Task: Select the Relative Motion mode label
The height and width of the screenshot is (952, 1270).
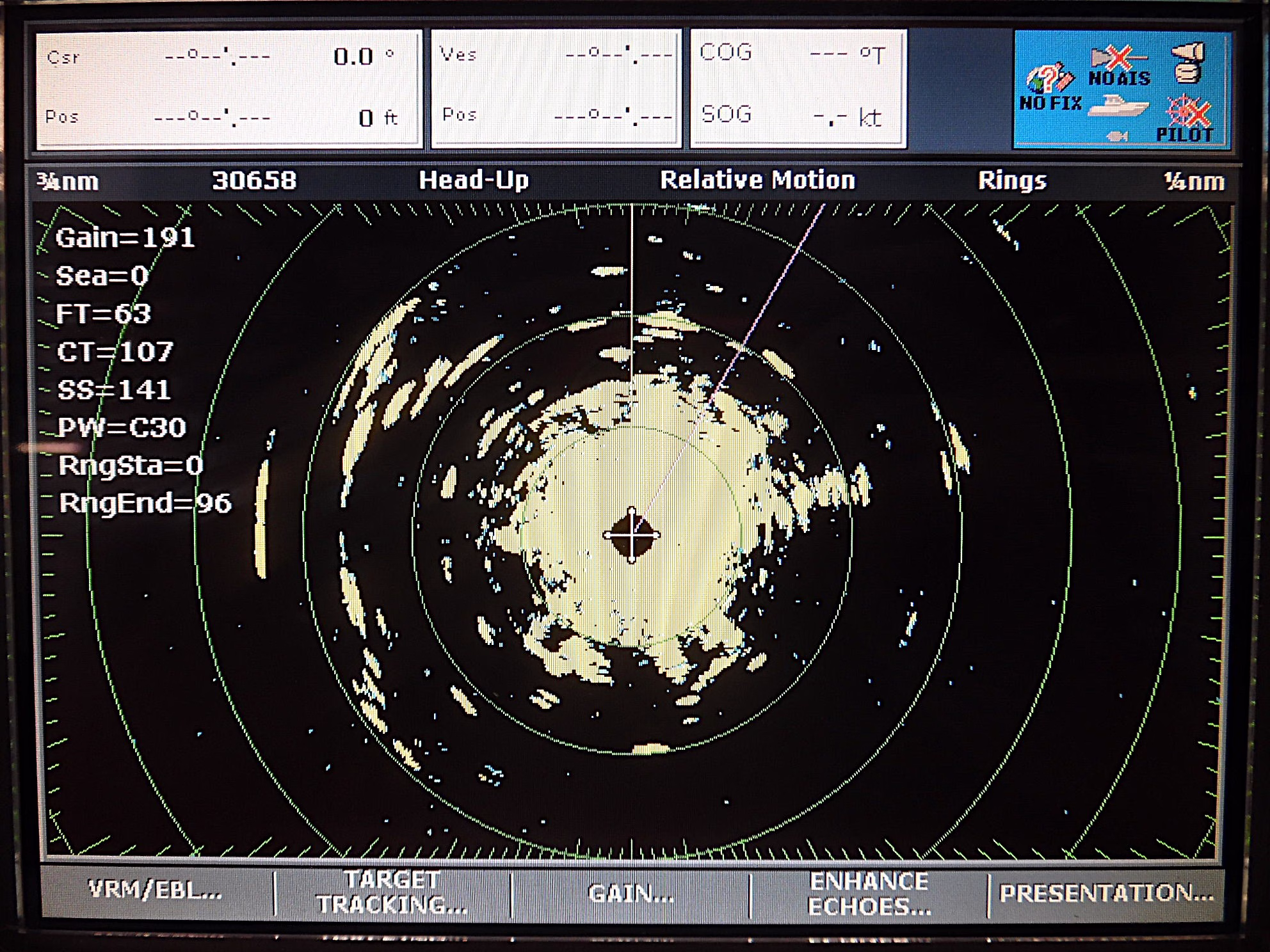Action: pyautogui.click(x=757, y=180)
